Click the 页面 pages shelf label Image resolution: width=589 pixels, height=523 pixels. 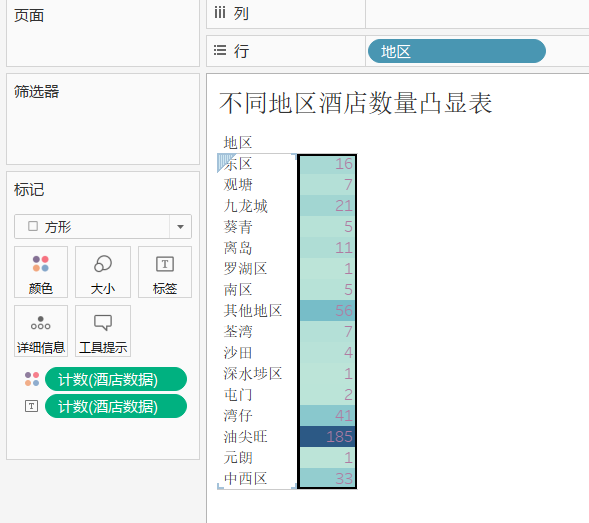[x=29, y=15]
